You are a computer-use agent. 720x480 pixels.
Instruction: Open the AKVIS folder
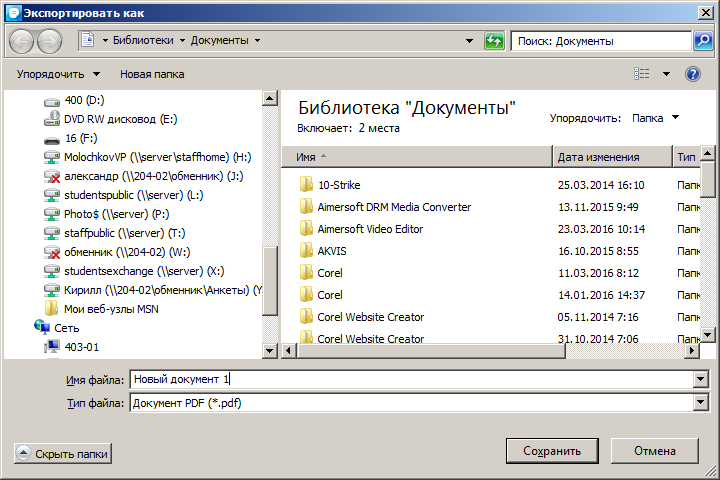tap(331, 251)
